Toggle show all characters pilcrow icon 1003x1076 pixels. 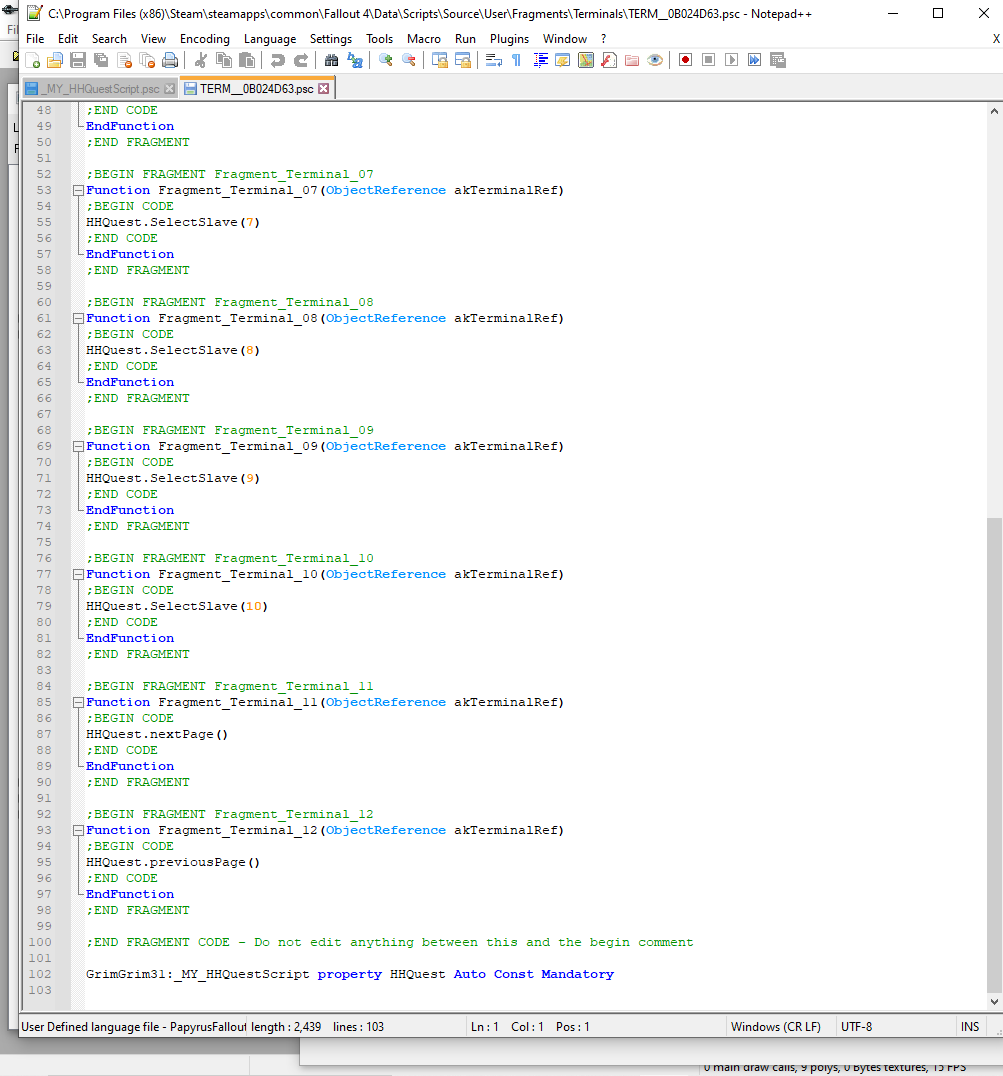click(517, 60)
